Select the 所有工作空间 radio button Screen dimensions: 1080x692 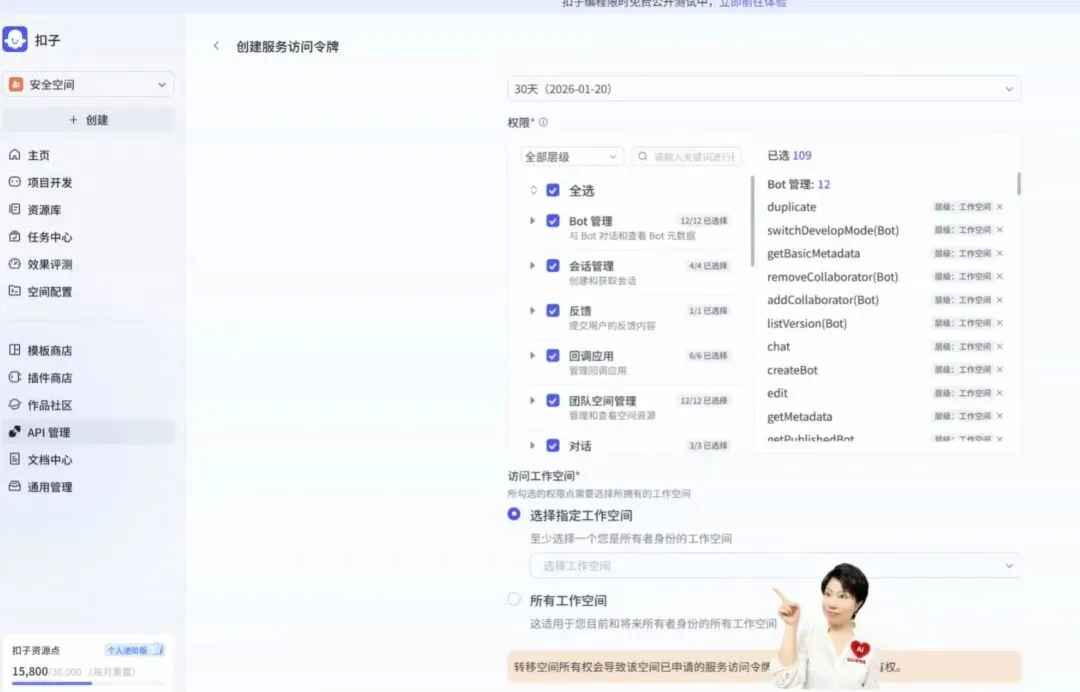tap(514, 599)
